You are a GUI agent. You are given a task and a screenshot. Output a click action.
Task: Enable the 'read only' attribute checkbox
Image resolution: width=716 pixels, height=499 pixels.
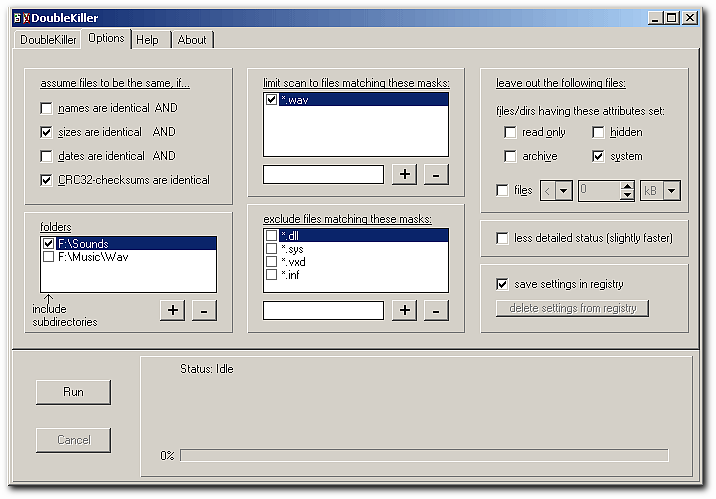(x=510, y=132)
